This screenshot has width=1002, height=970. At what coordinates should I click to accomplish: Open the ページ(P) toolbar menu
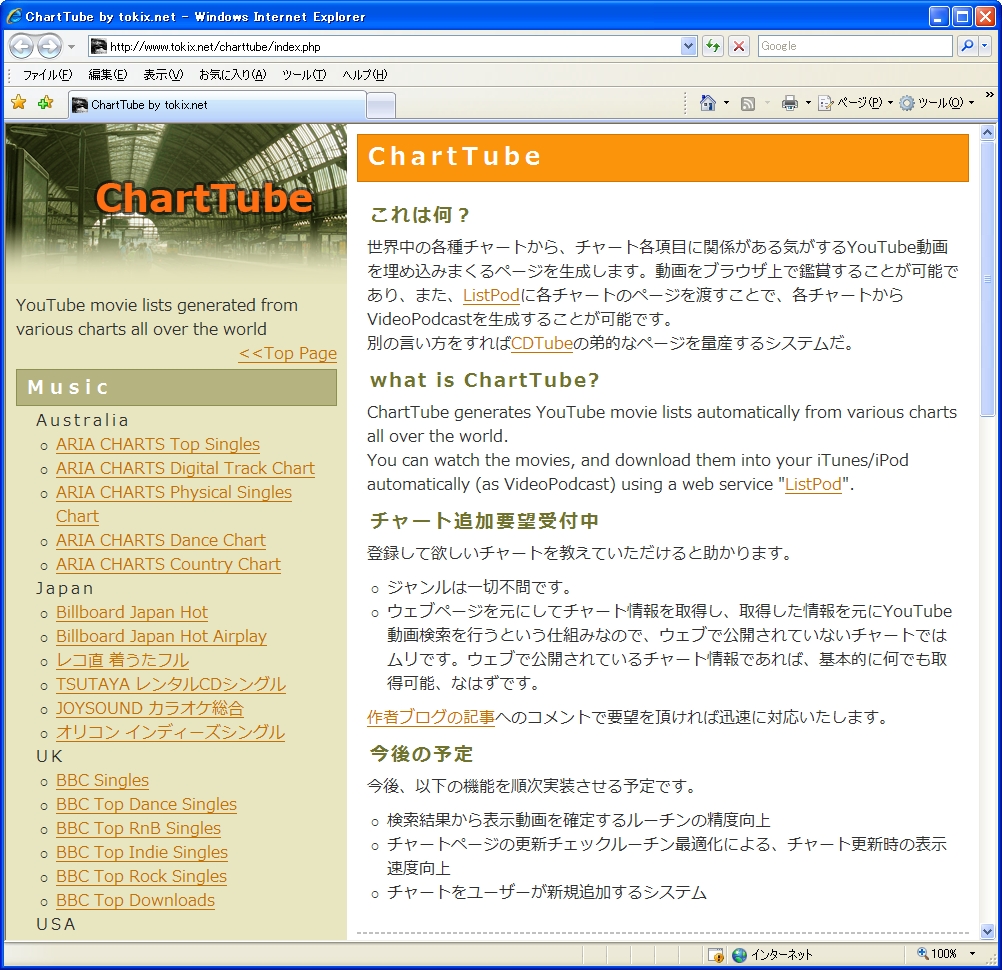click(x=856, y=103)
